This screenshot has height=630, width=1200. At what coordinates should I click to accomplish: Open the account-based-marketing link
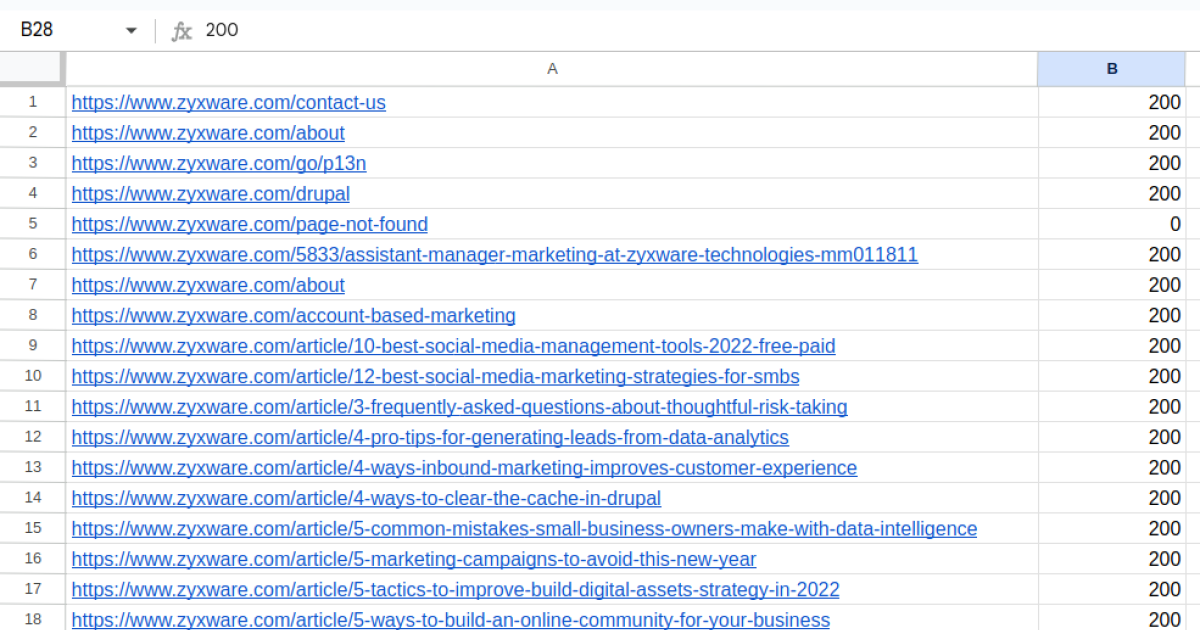click(293, 315)
